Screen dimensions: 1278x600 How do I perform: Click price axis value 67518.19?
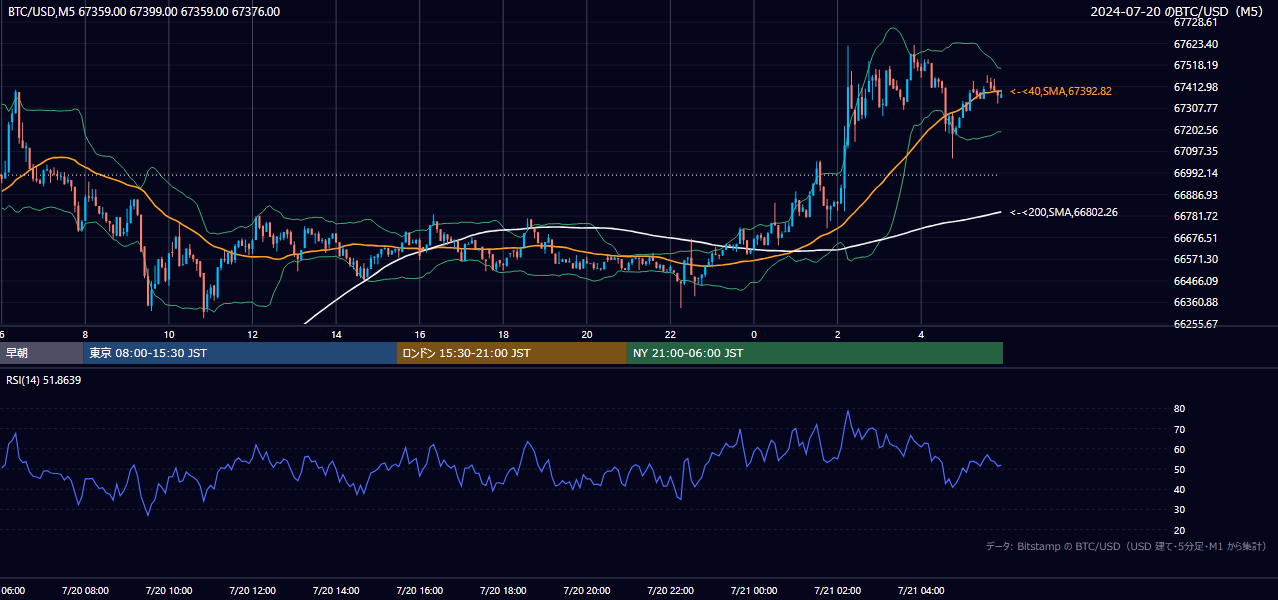point(1196,65)
